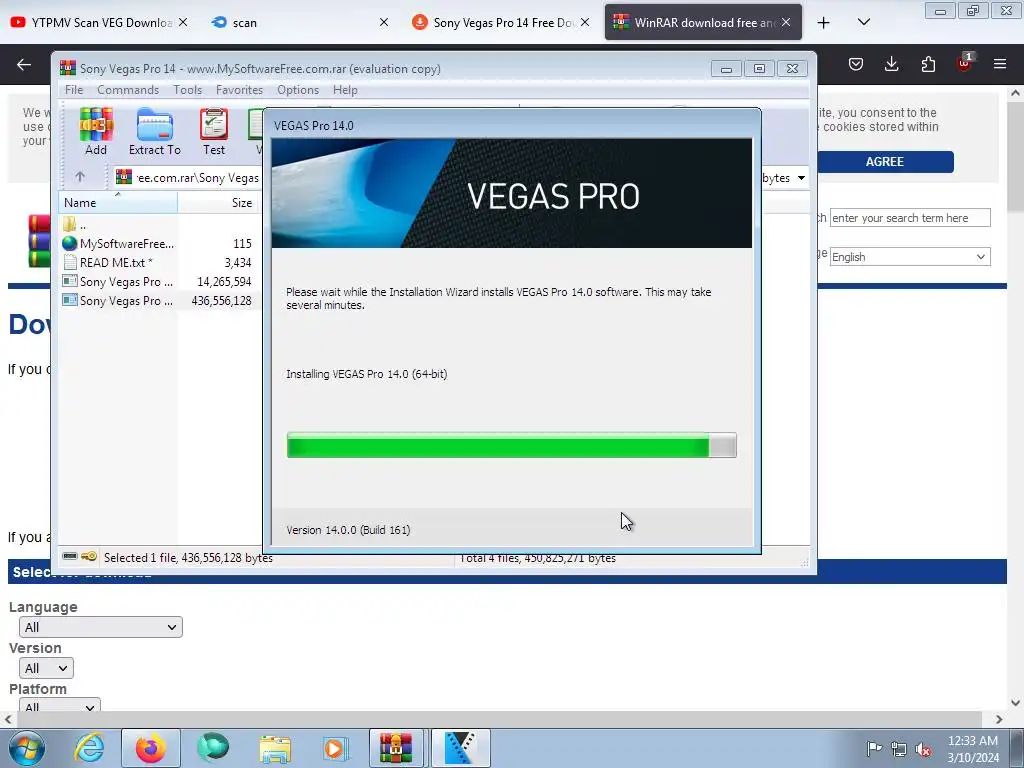Click the uBlock extension icon with badge
The width and height of the screenshot is (1024, 768).
coord(965,63)
